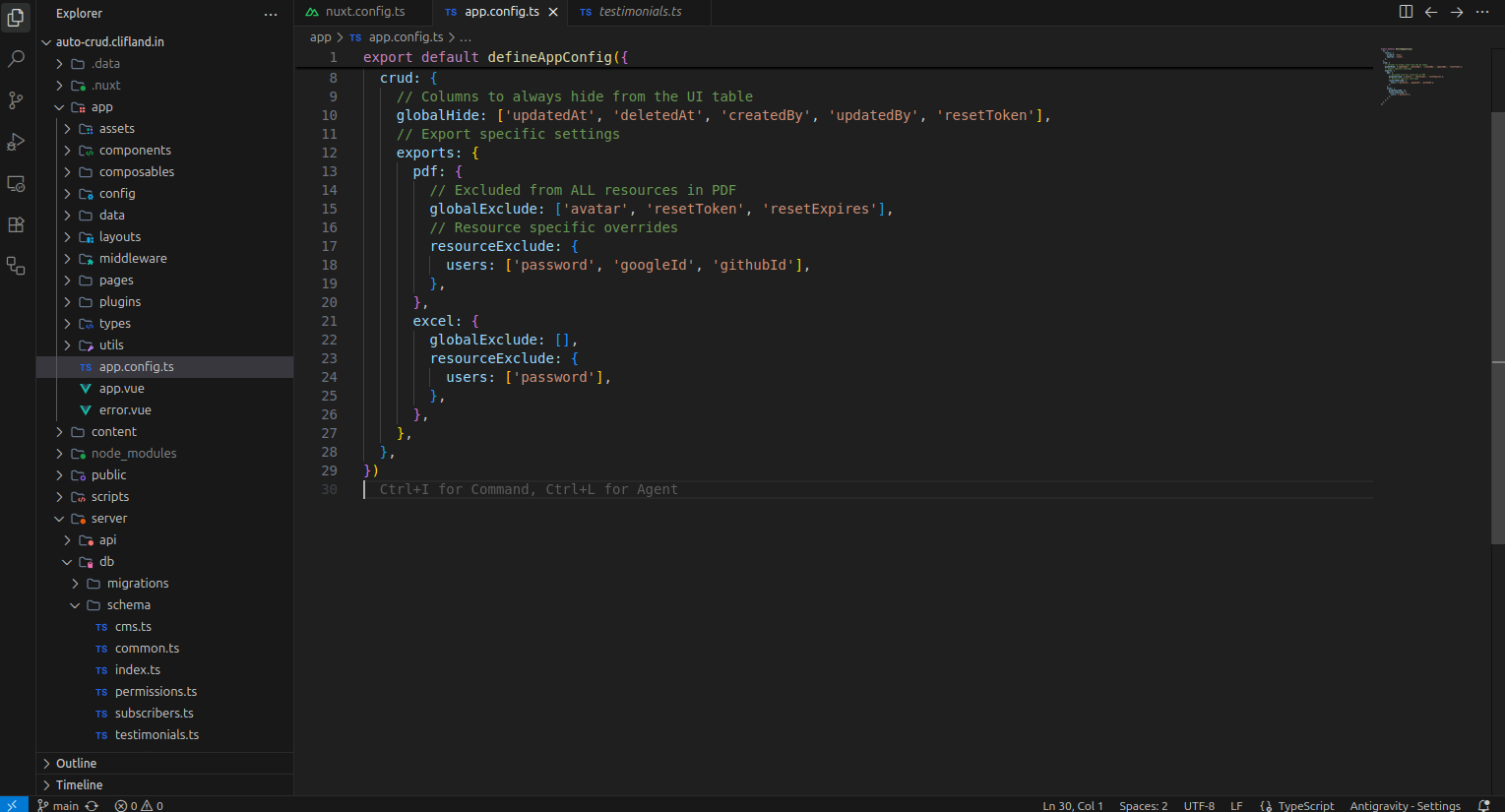The image size is (1505, 812).
Task: Click the navigate back arrow
Action: tap(1430, 13)
